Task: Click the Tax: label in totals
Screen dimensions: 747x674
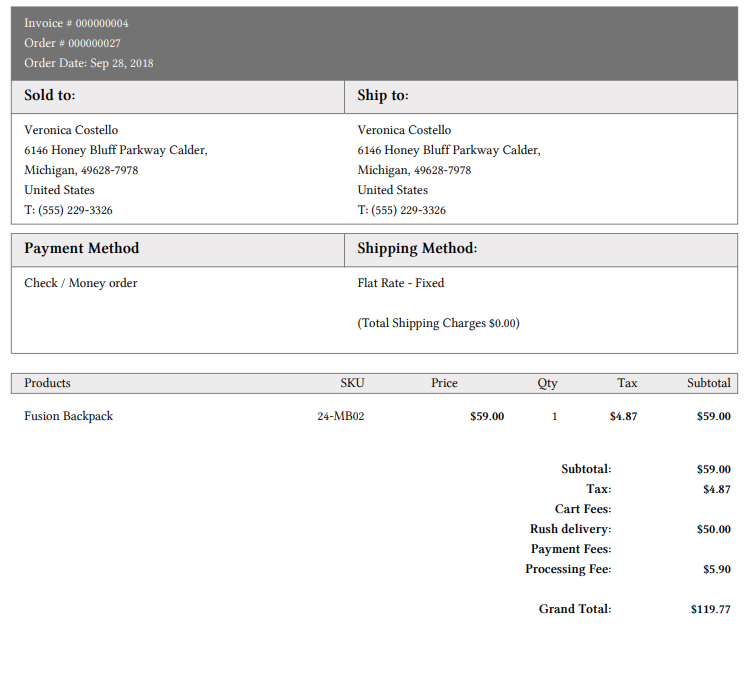Action: click(598, 489)
